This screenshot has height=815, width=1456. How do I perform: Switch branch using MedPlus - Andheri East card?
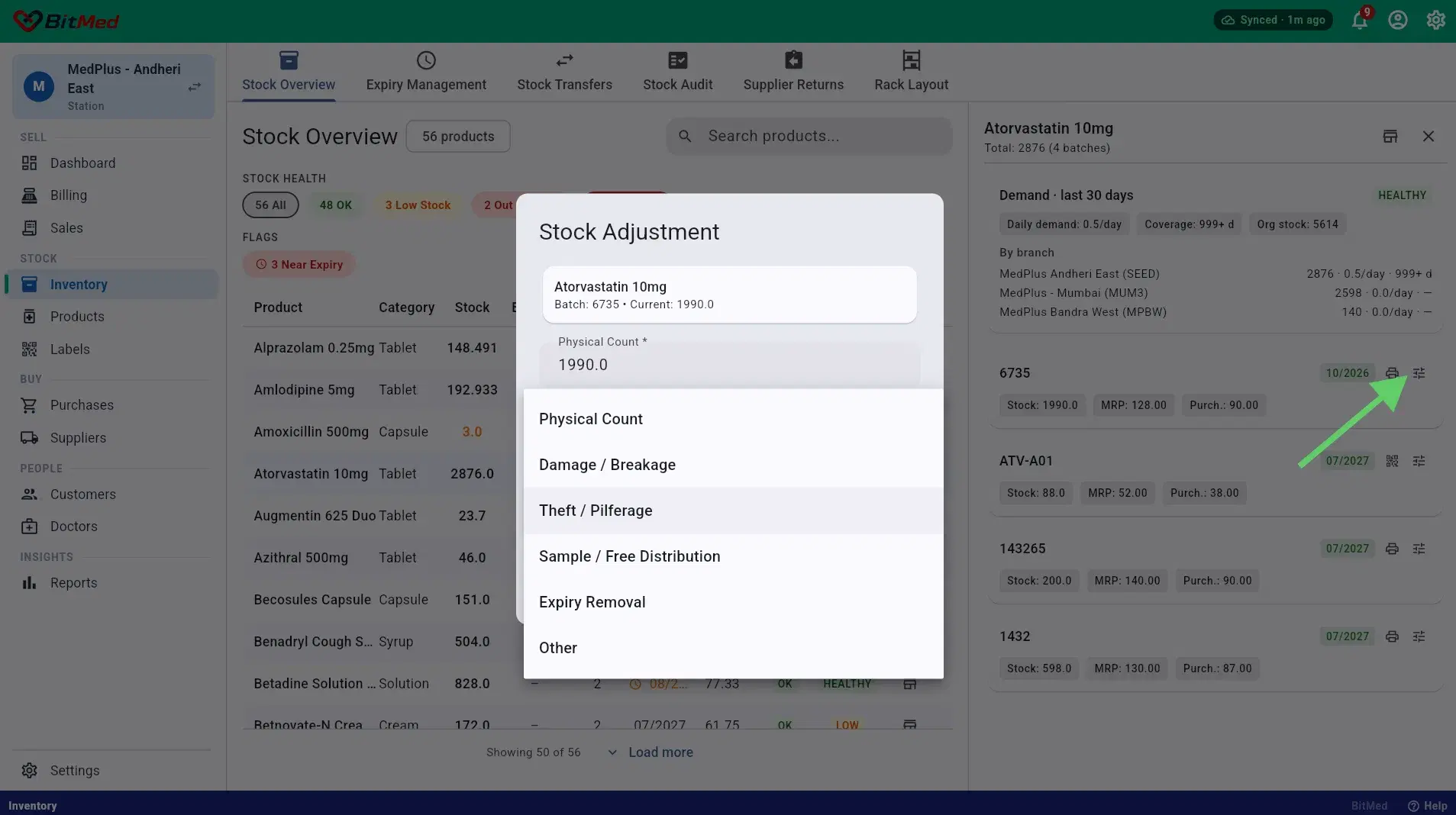(113, 86)
